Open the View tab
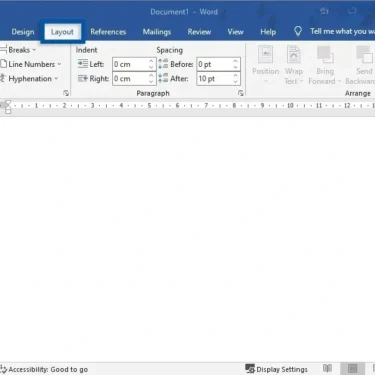The width and height of the screenshot is (375, 375). coord(235,32)
